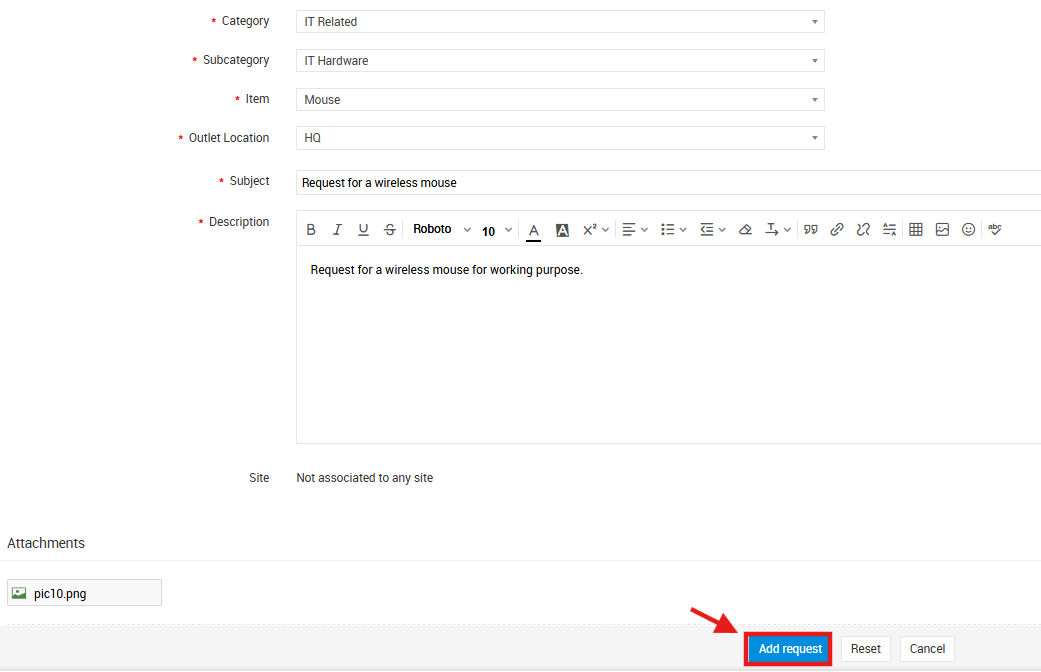Open the Outlet Location dropdown showing HQ
The height and width of the screenshot is (672, 1041).
[x=560, y=138]
